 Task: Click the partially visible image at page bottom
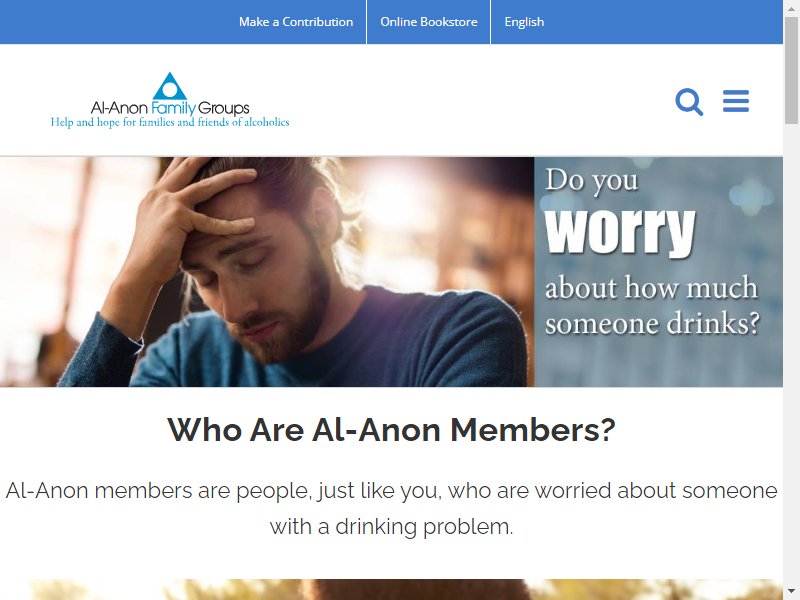(x=391, y=589)
